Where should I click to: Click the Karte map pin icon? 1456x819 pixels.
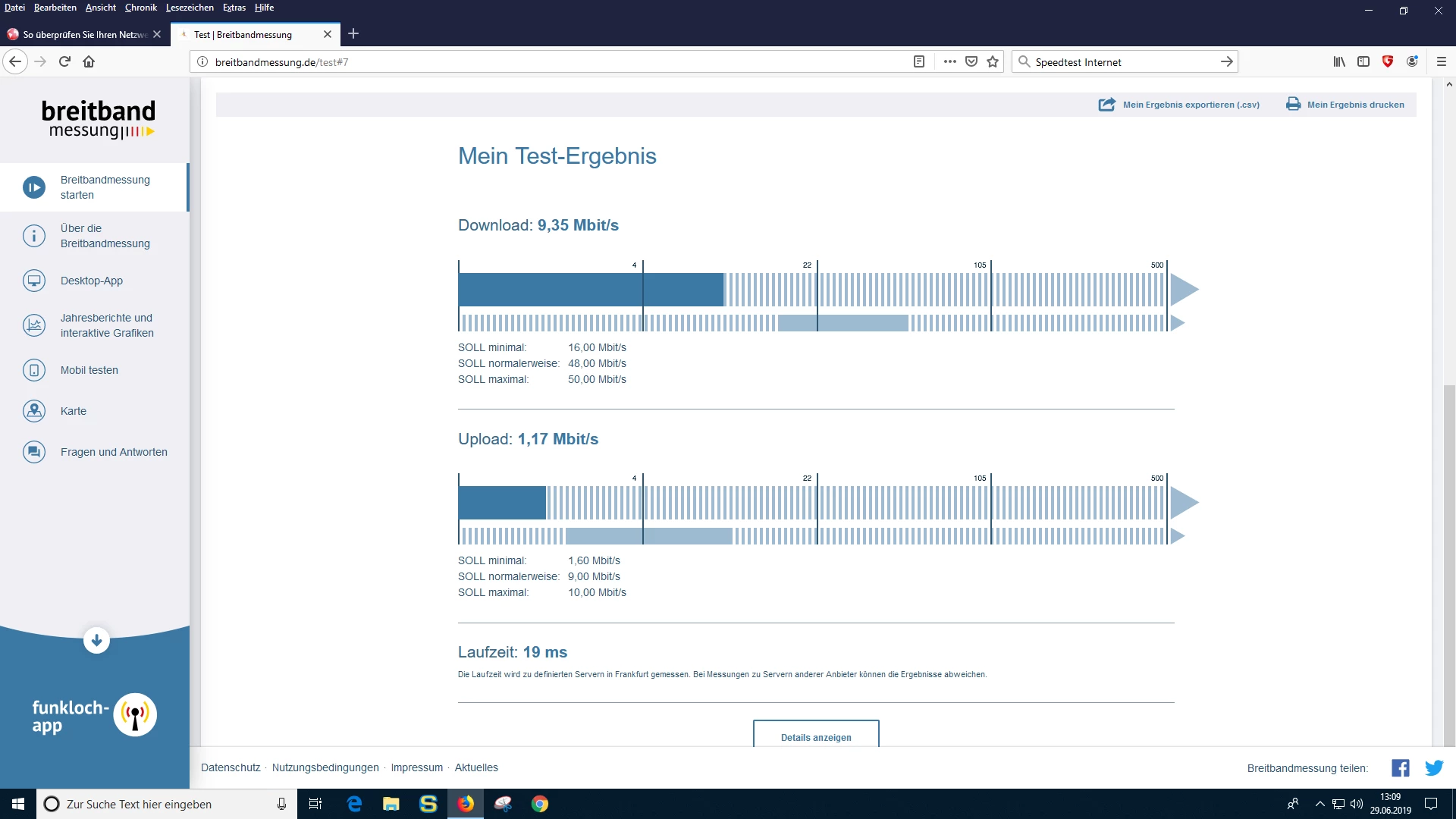pyautogui.click(x=34, y=411)
